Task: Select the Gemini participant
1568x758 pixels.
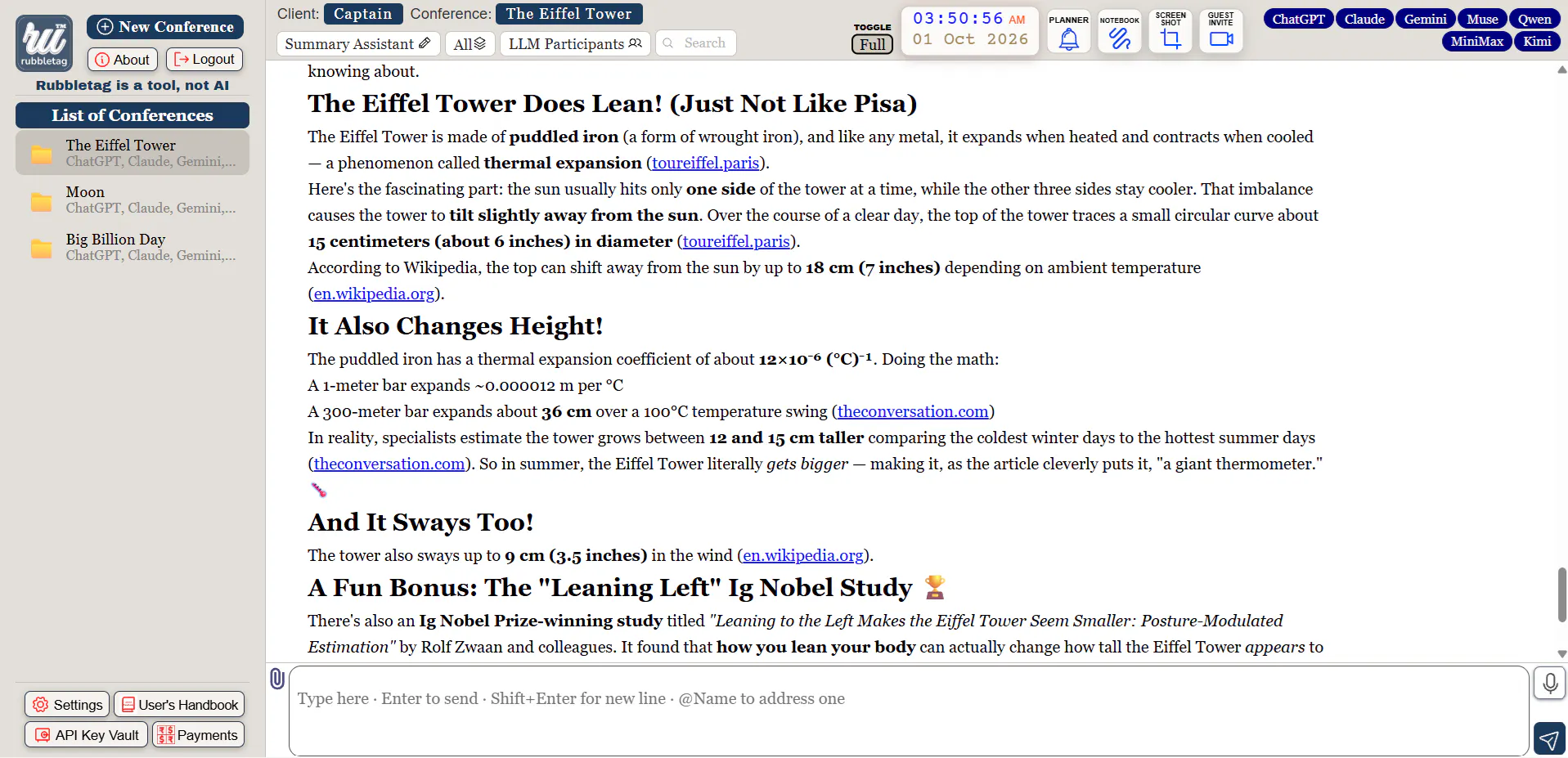Action: (x=1426, y=19)
